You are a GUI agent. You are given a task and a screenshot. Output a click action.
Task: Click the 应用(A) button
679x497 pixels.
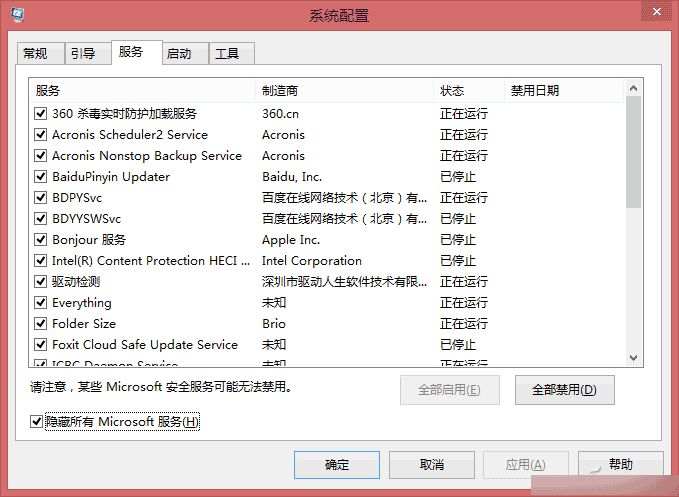pyautogui.click(x=526, y=465)
